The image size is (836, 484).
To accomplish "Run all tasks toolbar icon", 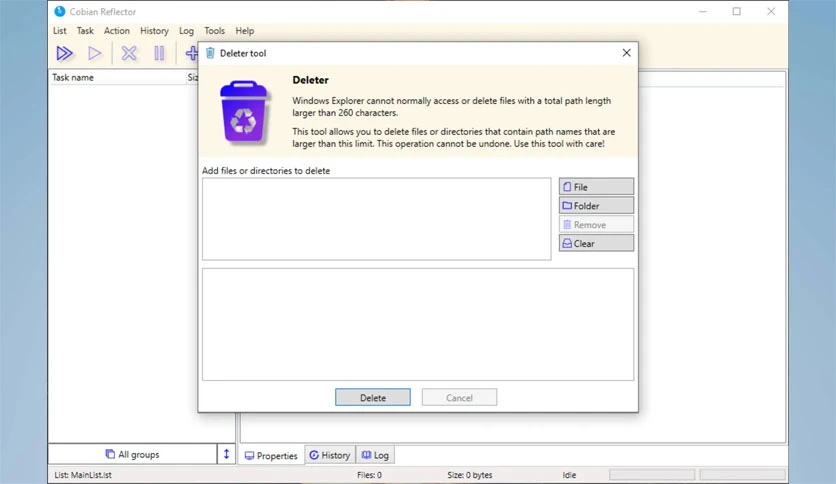I will [65, 53].
